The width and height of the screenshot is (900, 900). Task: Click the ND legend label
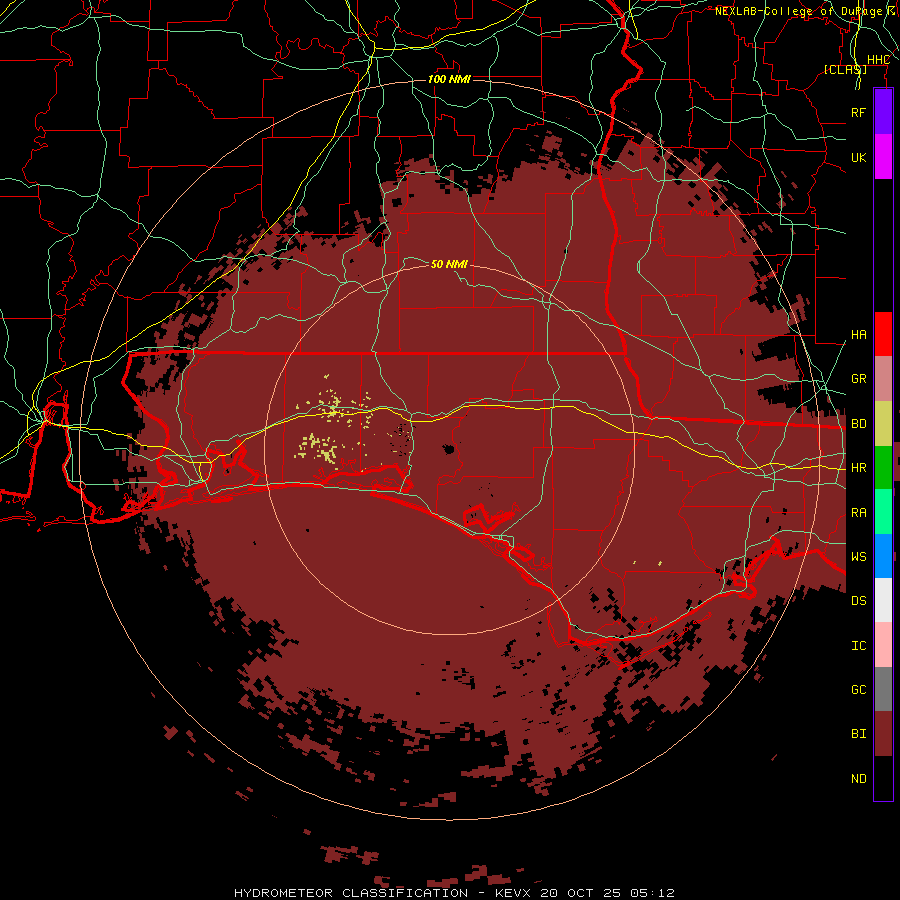coord(858,779)
